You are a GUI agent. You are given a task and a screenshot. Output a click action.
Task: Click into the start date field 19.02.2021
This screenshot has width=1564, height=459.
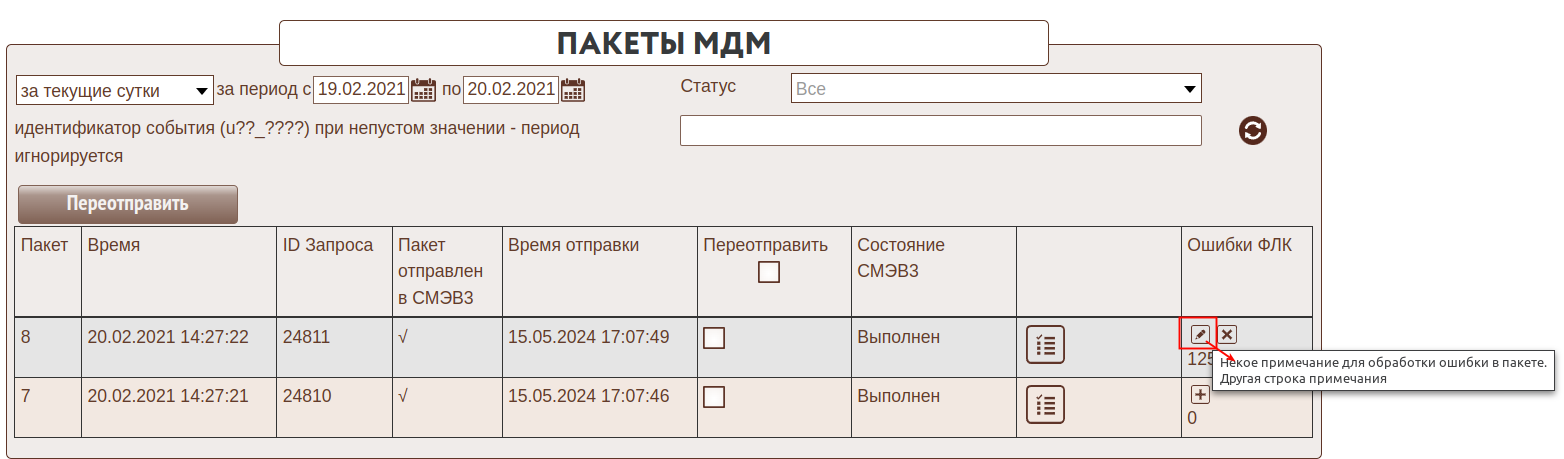click(x=360, y=89)
